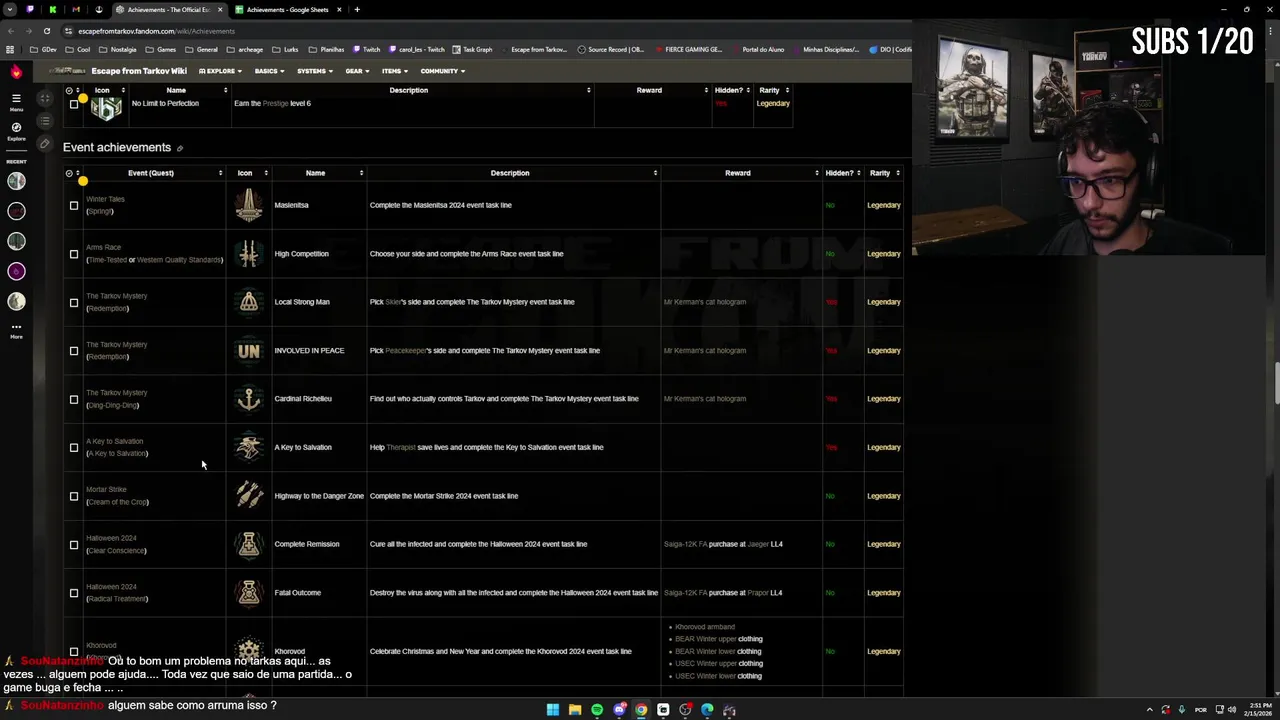Viewport: 1280px width, 720px height.
Task: Edit Event achievements section pencil icon
Action: click(180, 149)
